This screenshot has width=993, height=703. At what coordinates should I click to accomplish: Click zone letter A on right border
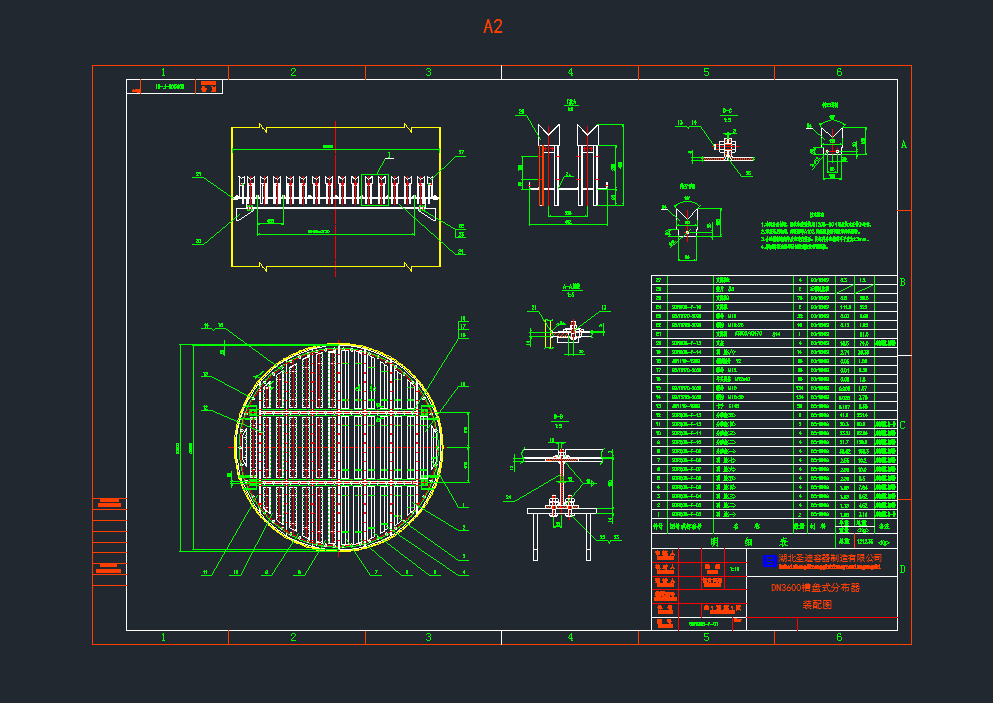click(903, 145)
